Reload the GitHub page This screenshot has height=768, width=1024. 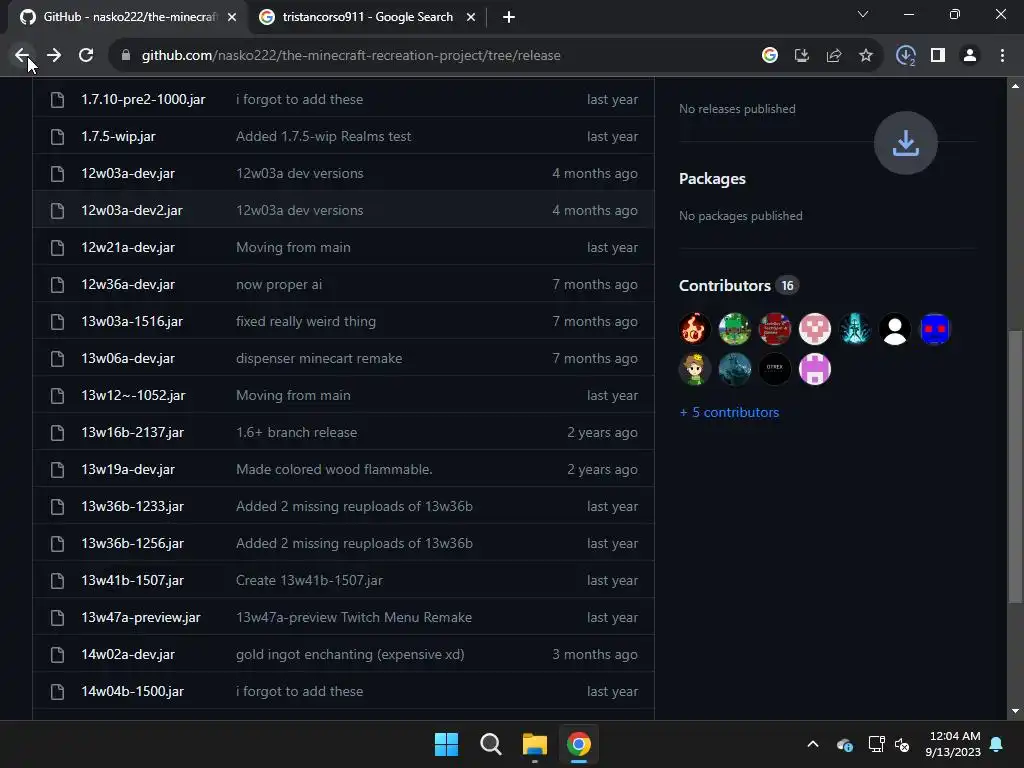click(x=86, y=56)
